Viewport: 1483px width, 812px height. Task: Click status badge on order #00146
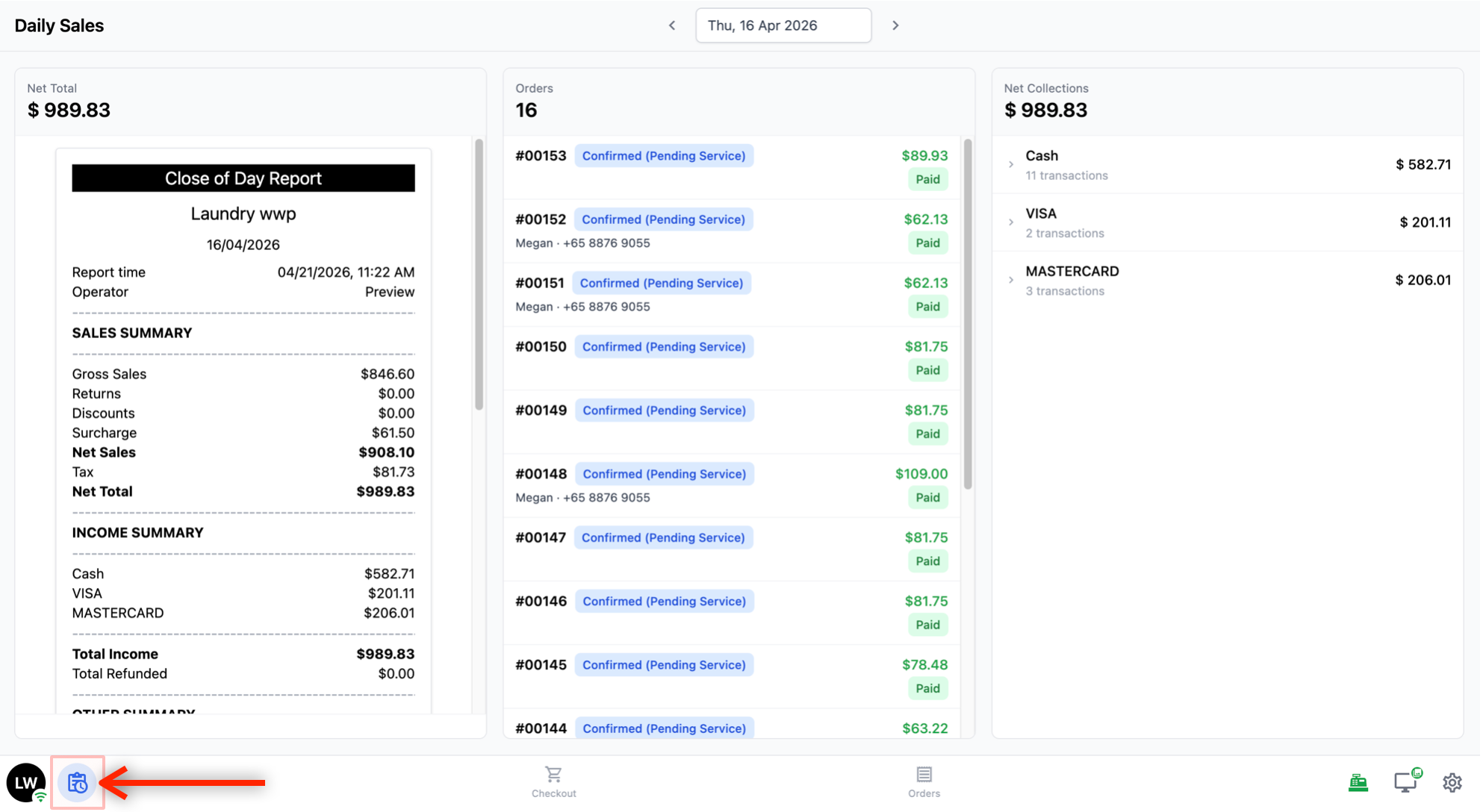(664, 602)
